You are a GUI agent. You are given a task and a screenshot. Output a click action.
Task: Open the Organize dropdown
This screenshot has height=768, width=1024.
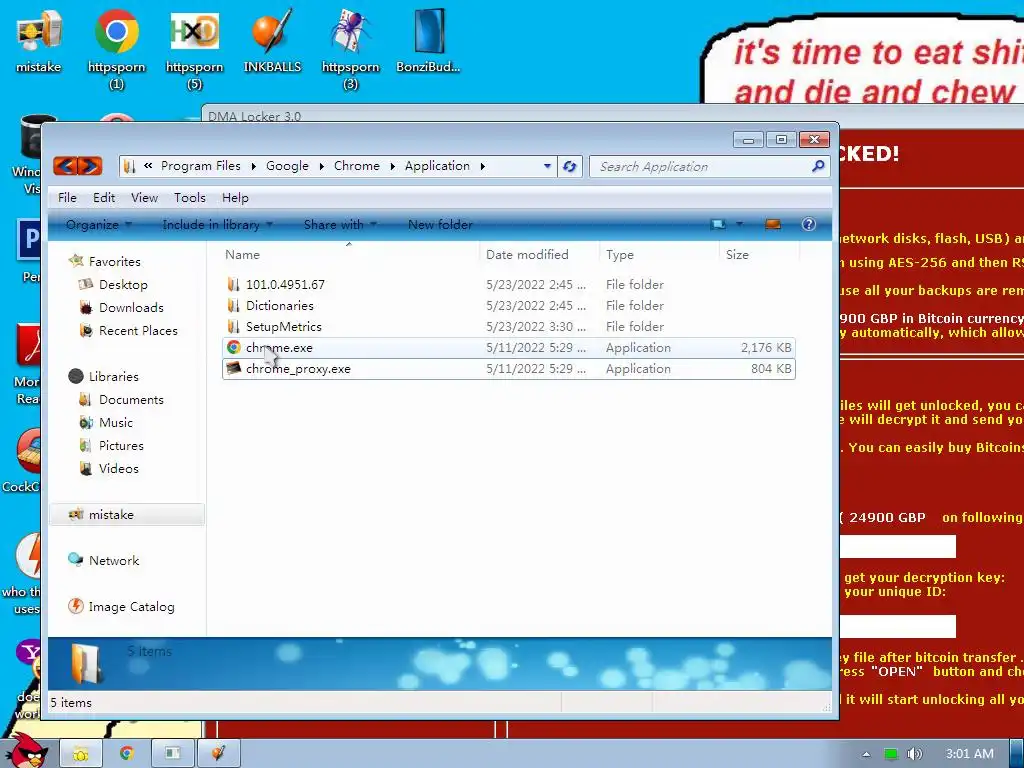click(x=99, y=225)
